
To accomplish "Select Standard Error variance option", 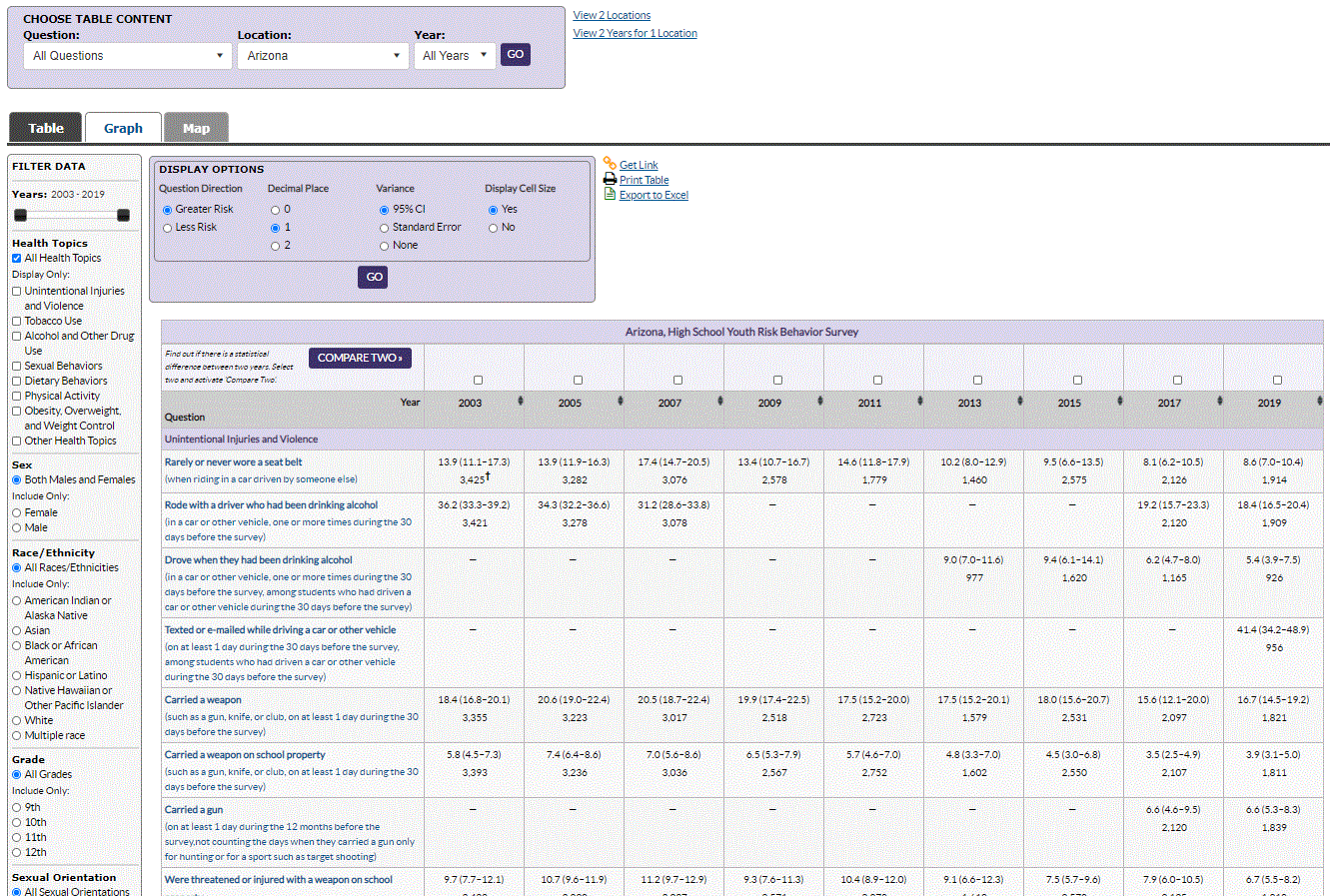I will coord(384,228).
